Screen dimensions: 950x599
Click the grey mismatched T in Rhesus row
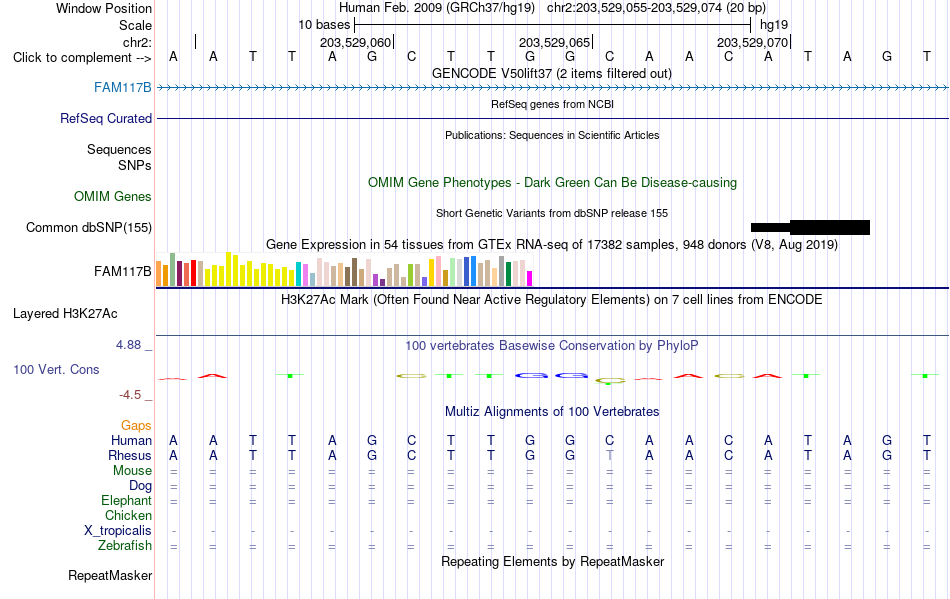click(x=610, y=455)
